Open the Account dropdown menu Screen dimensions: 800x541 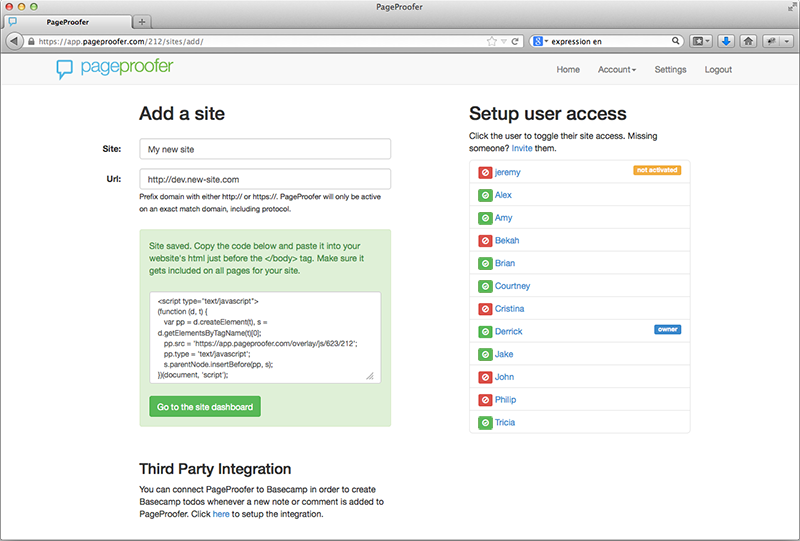(617, 70)
